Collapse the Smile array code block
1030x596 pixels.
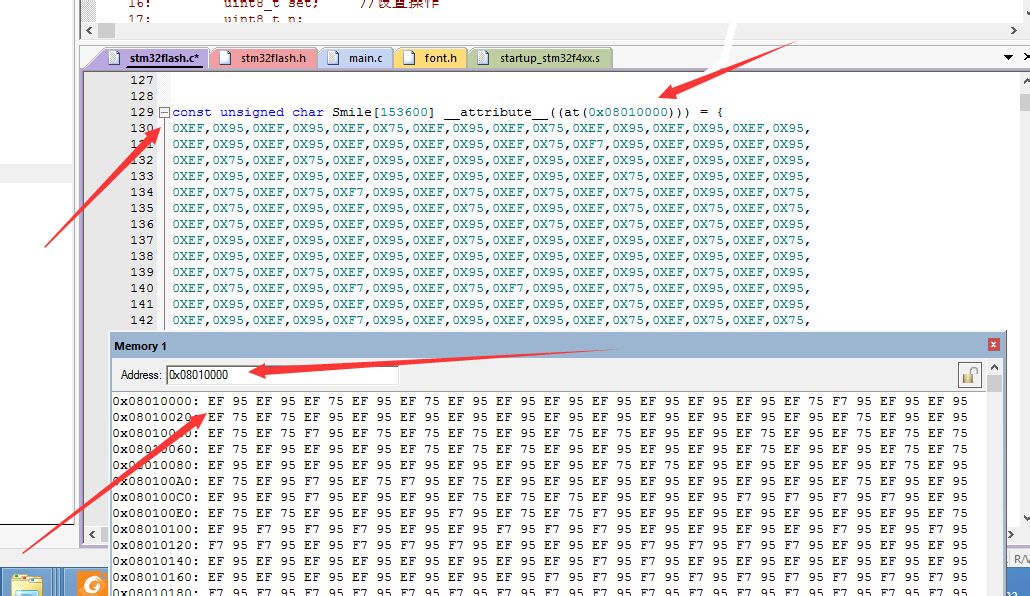pyautogui.click(x=163, y=112)
